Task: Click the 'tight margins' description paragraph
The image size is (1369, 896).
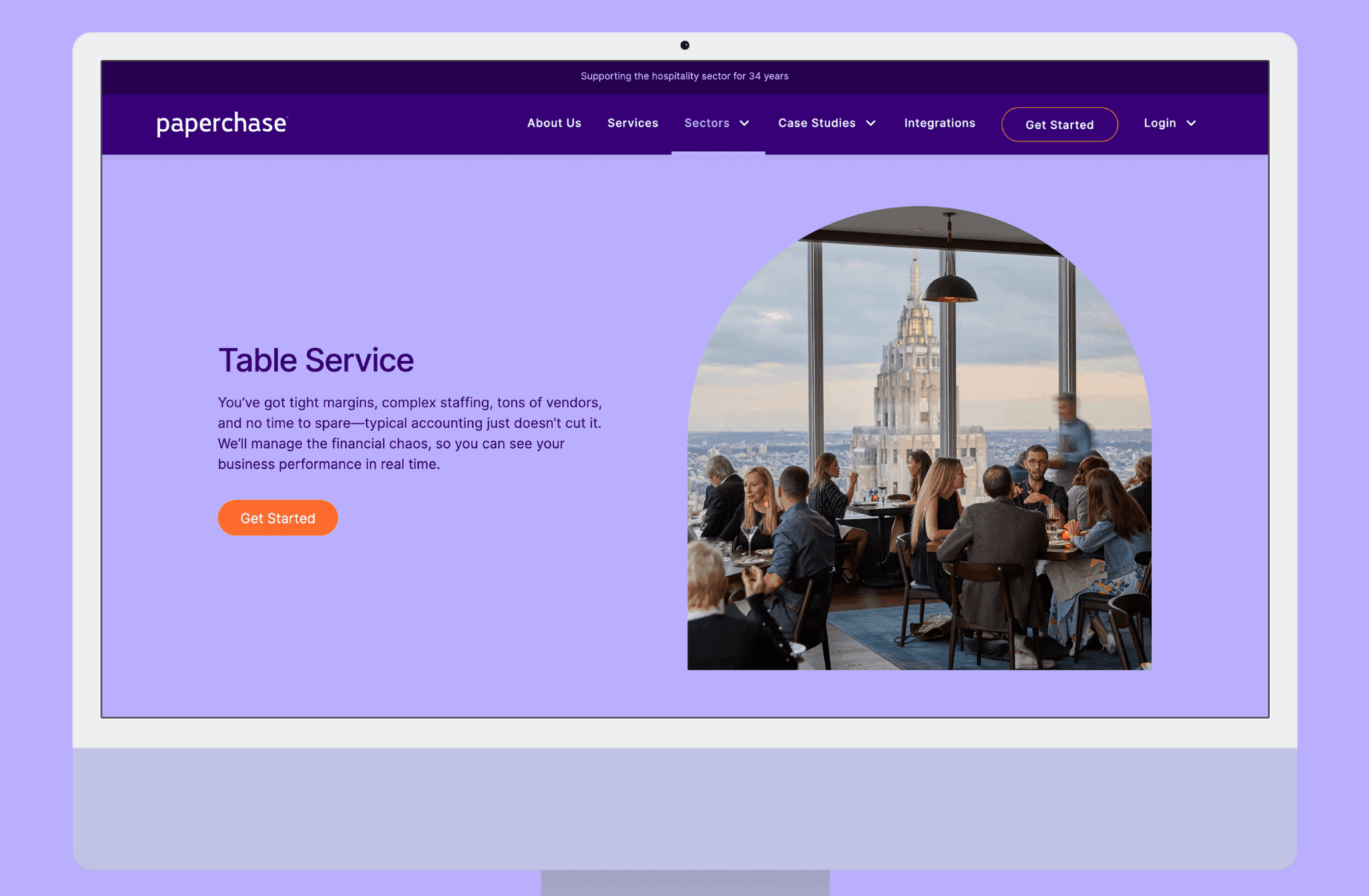Action: 410,433
